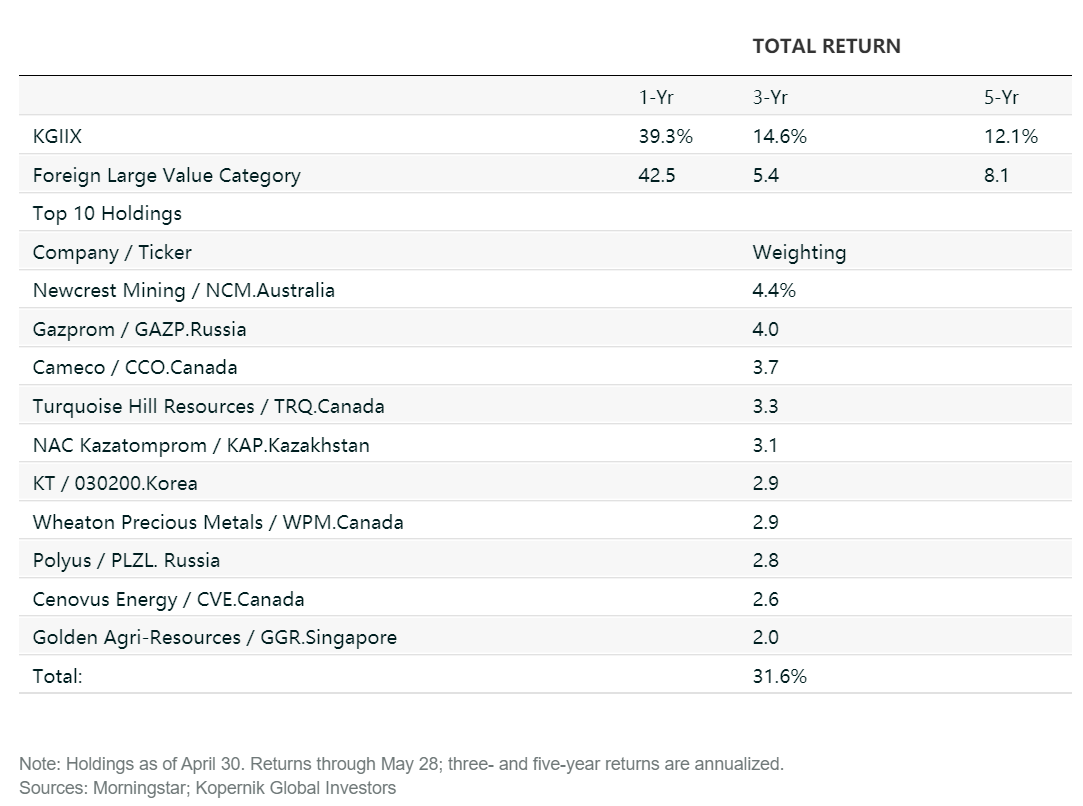Select NAC Kazatomprom / KAP.Kazakhstan row
The height and width of the screenshot is (806, 1083).
(x=545, y=444)
